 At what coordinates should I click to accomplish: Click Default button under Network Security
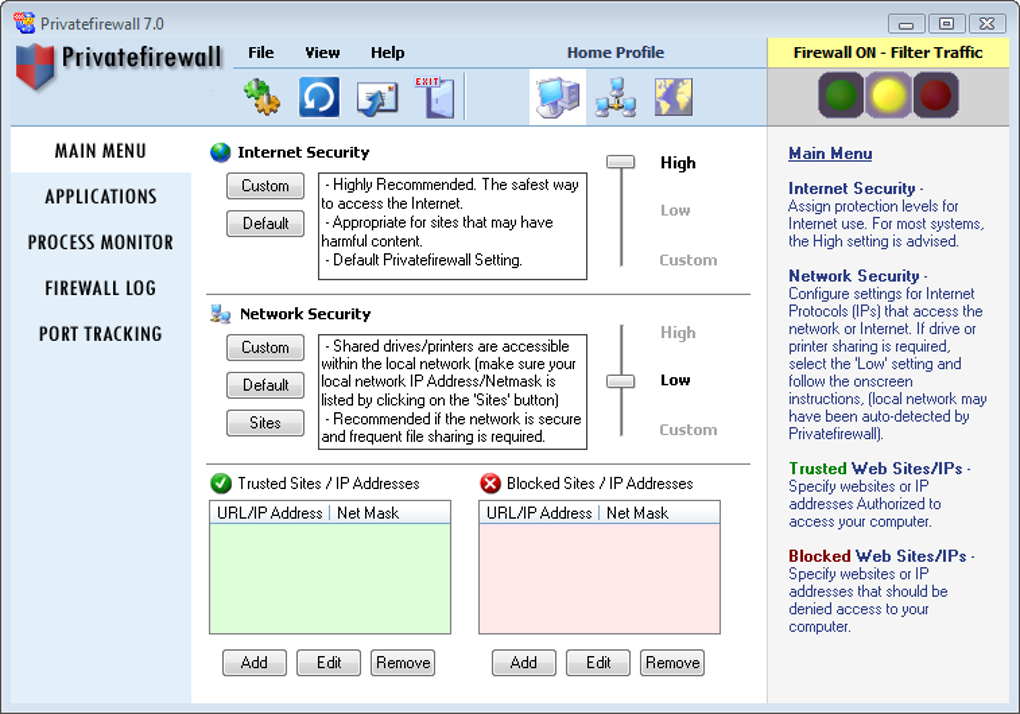(x=265, y=386)
